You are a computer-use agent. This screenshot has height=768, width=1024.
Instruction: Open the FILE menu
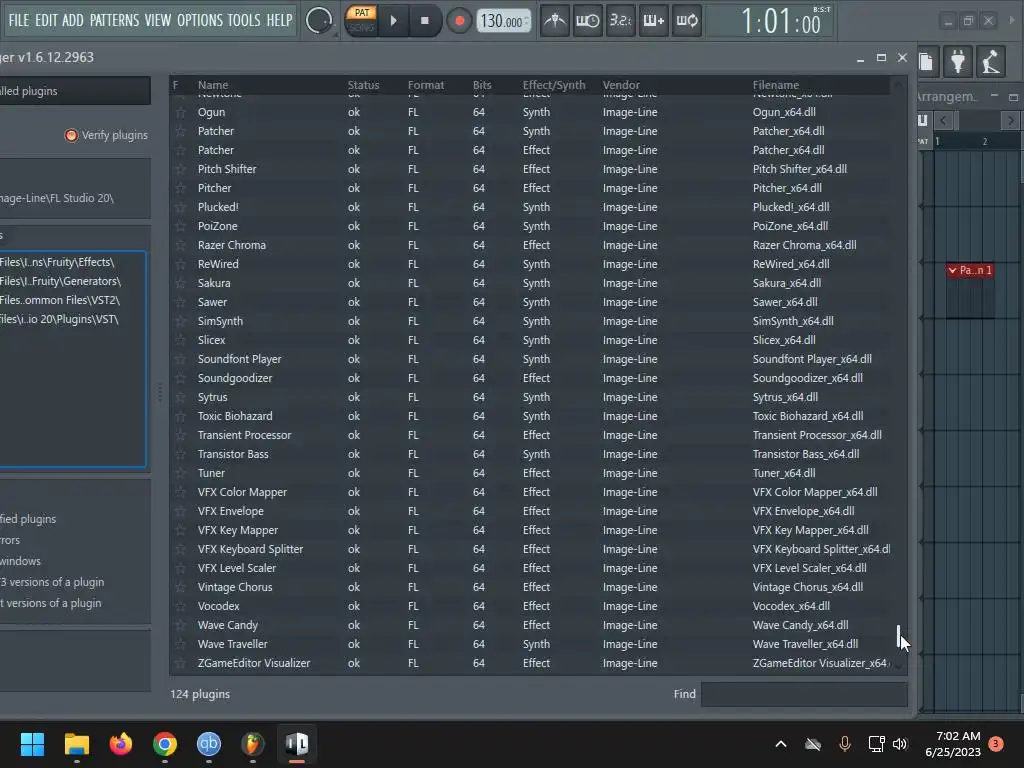[19, 20]
